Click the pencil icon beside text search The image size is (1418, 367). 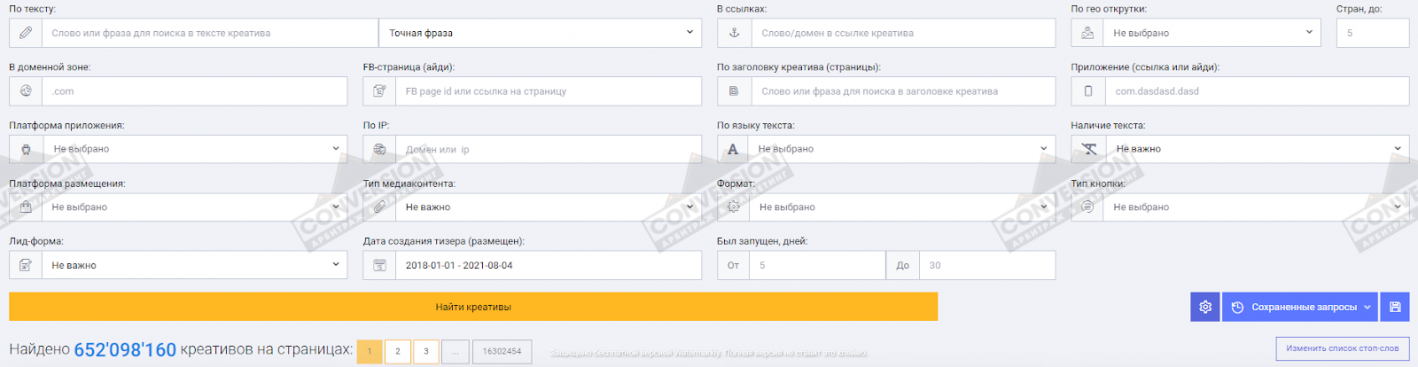26,33
